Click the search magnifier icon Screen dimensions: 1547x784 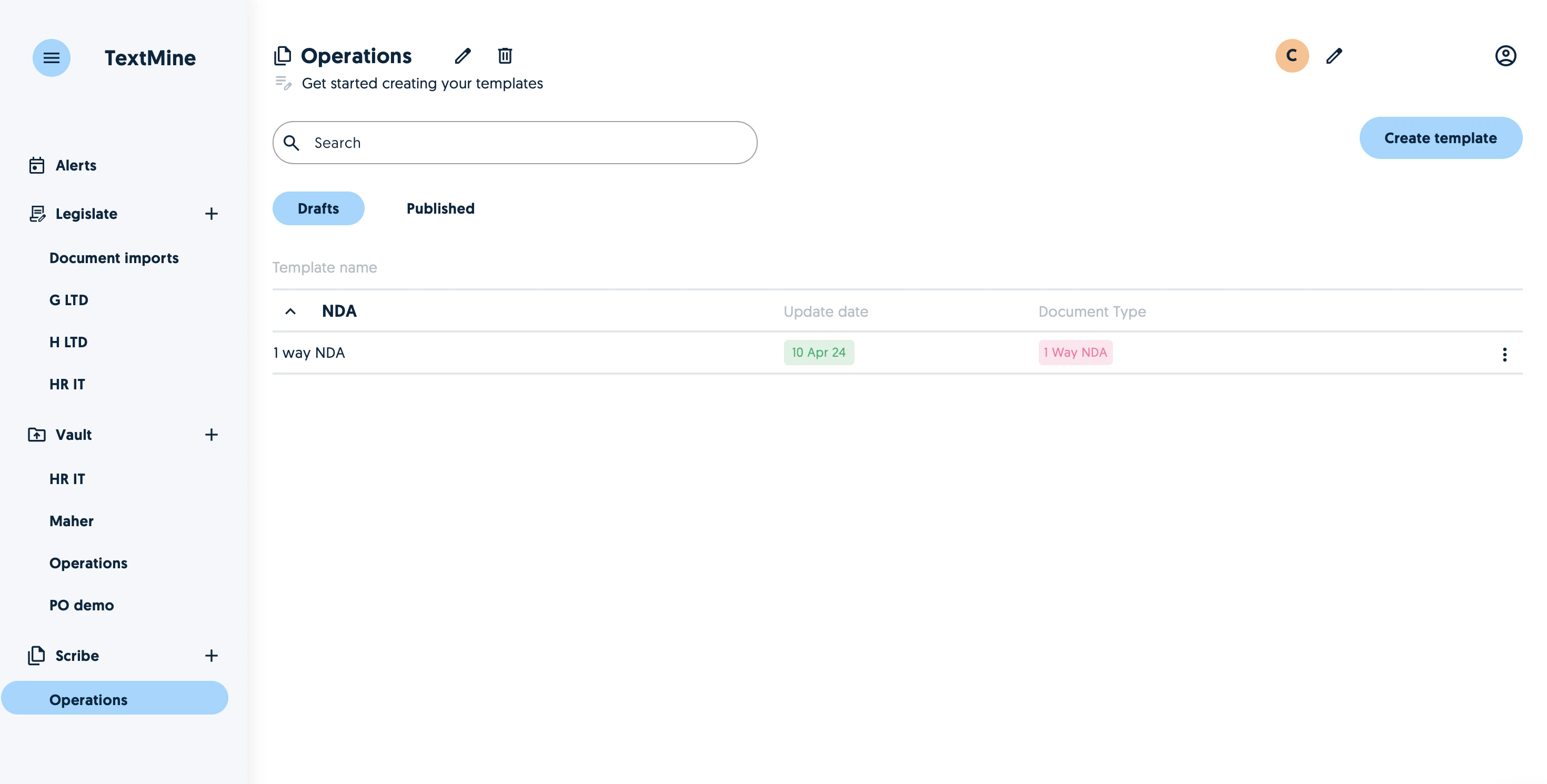[292, 143]
